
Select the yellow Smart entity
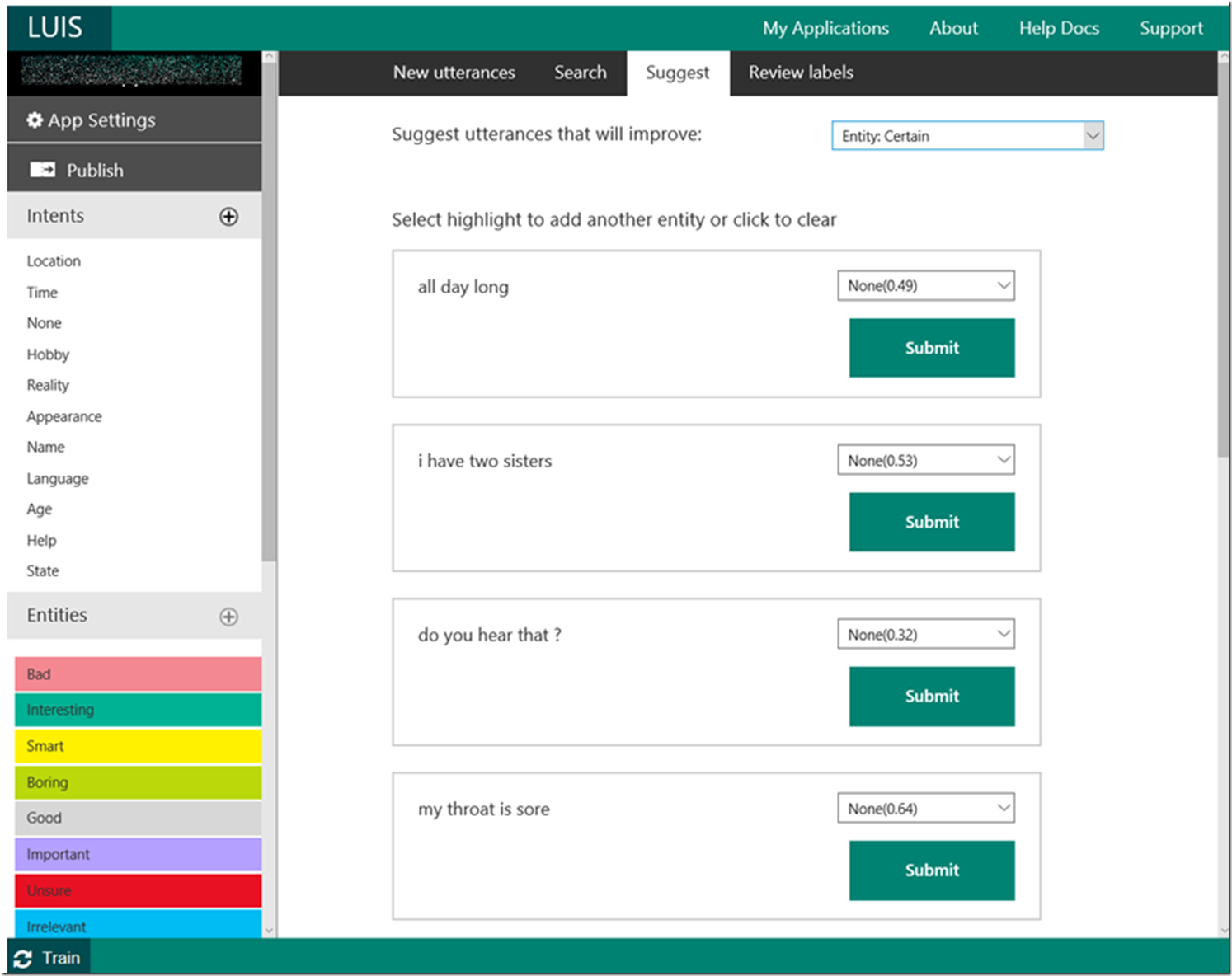click(138, 746)
